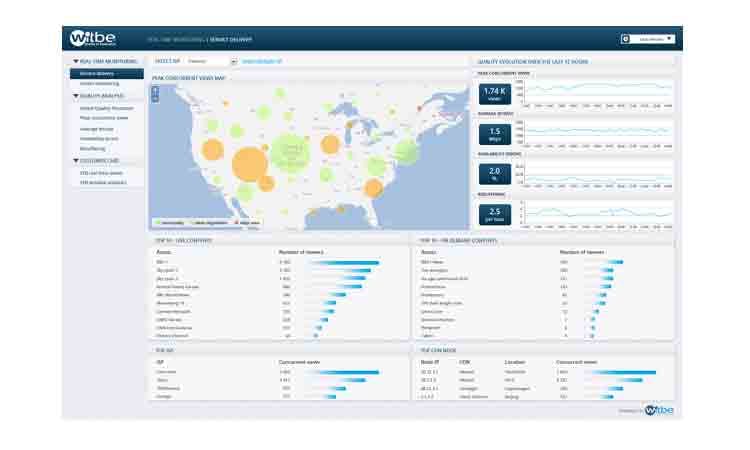Click the large green bubble in the map center
The image size is (750, 450).
[x=290, y=152]
